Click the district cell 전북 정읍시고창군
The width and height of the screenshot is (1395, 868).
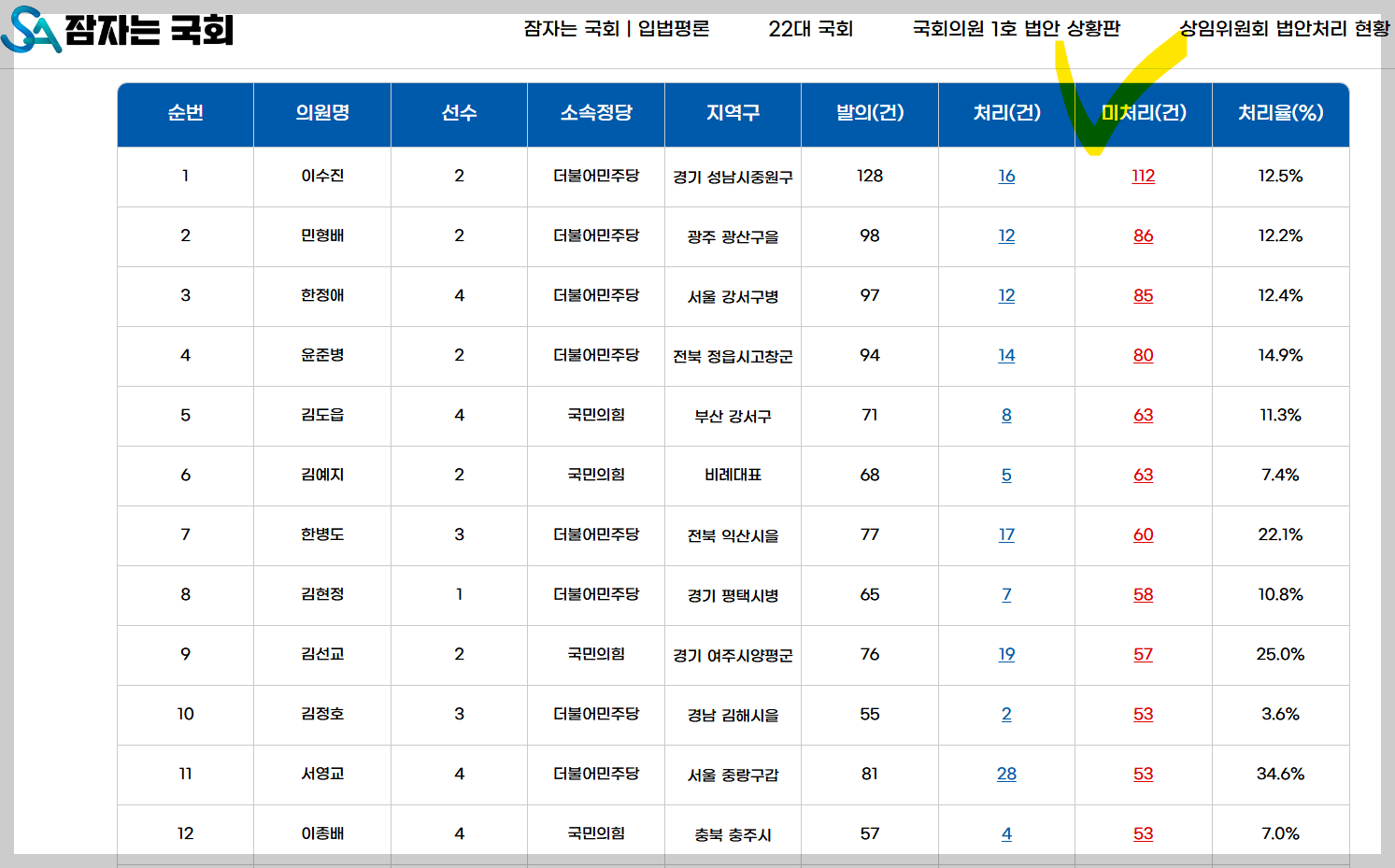(x=733, y=356)
